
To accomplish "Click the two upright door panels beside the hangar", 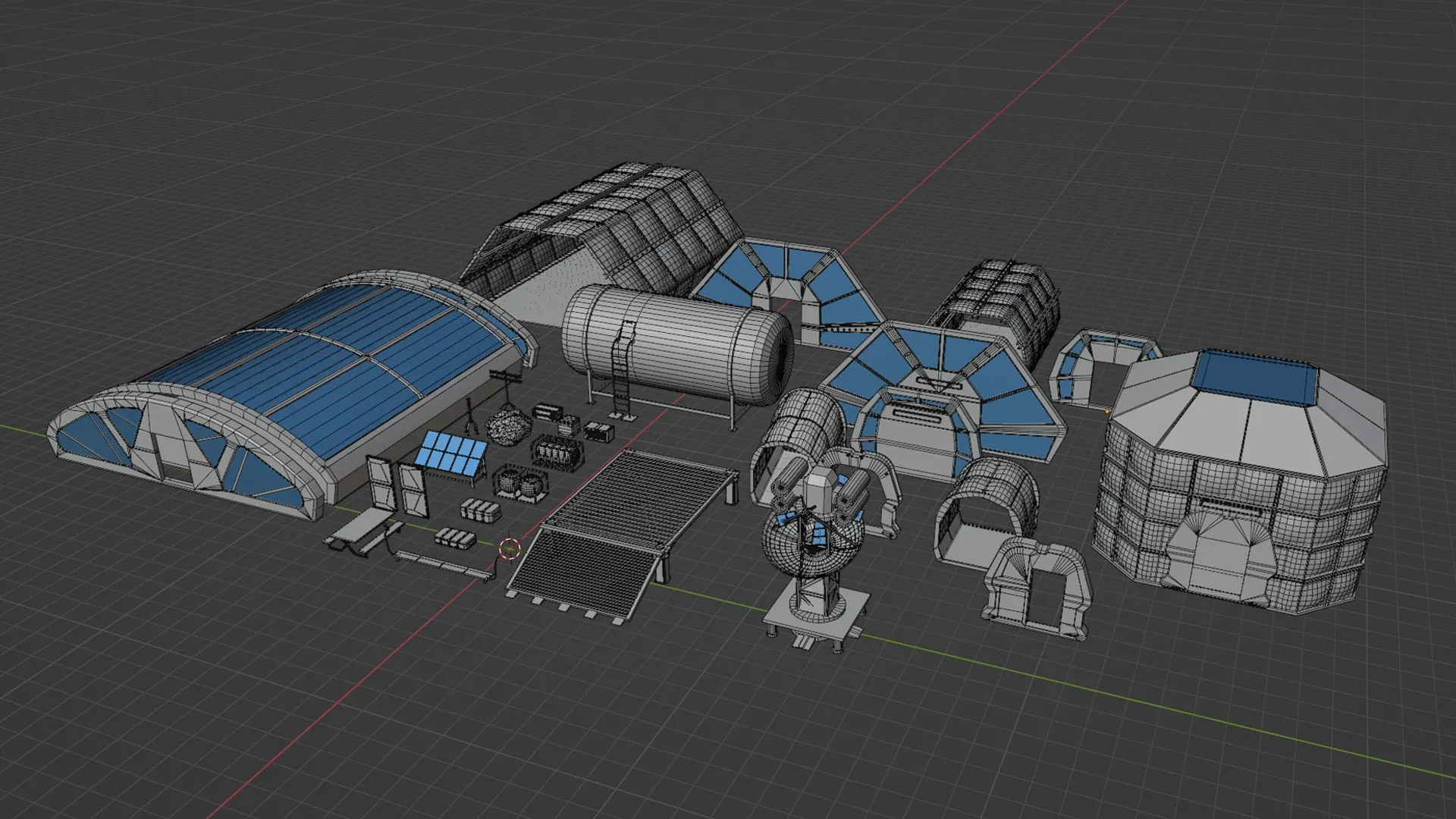I will 397,485.
